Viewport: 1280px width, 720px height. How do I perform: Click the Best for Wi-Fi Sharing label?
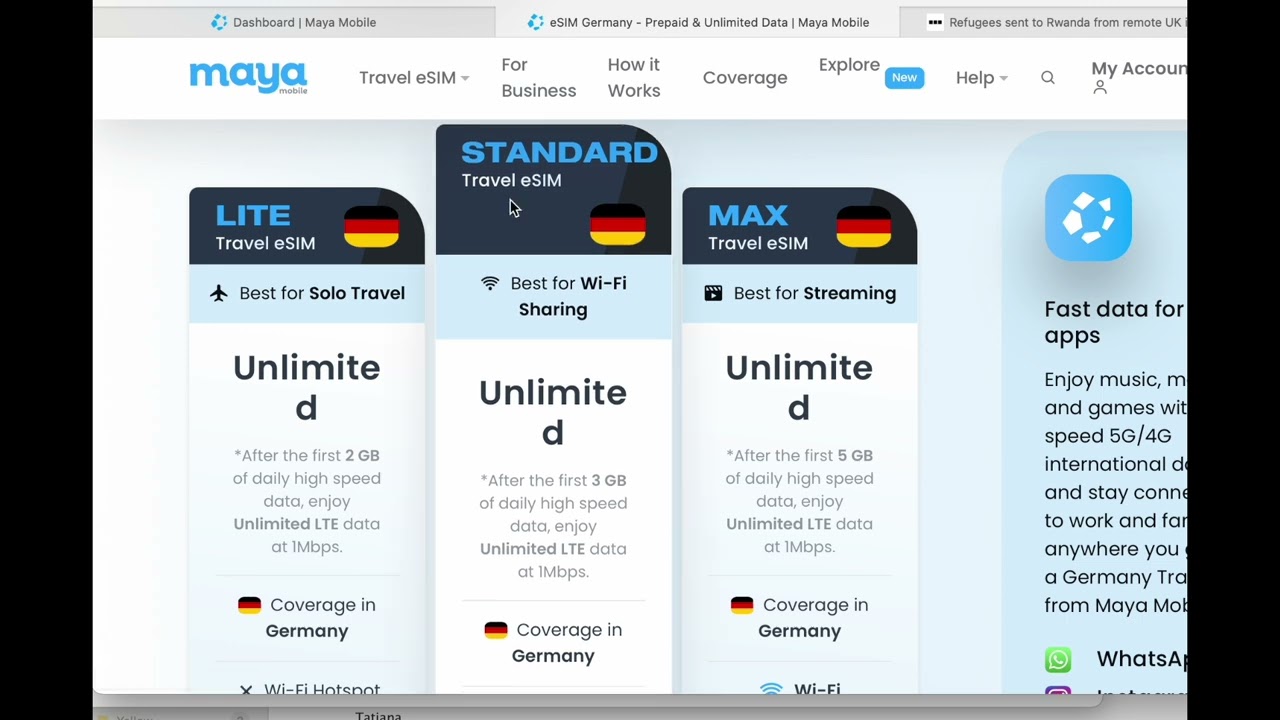point(568,296)
